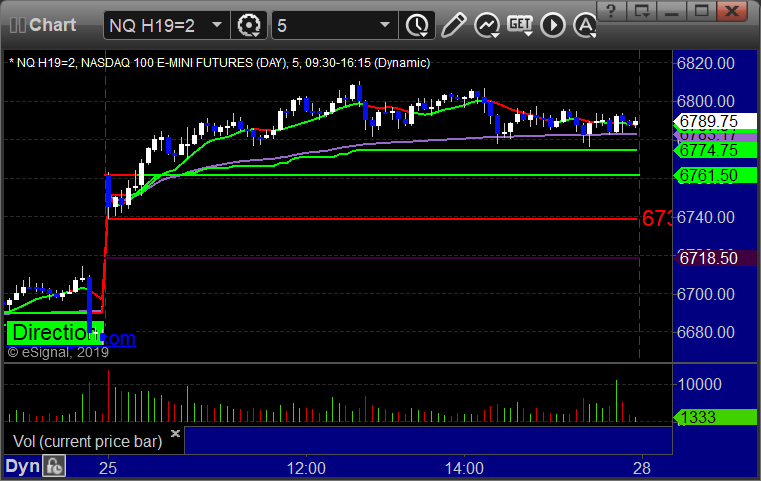
Task: Click the current price label 6789.75
Action: click(715, 121)
